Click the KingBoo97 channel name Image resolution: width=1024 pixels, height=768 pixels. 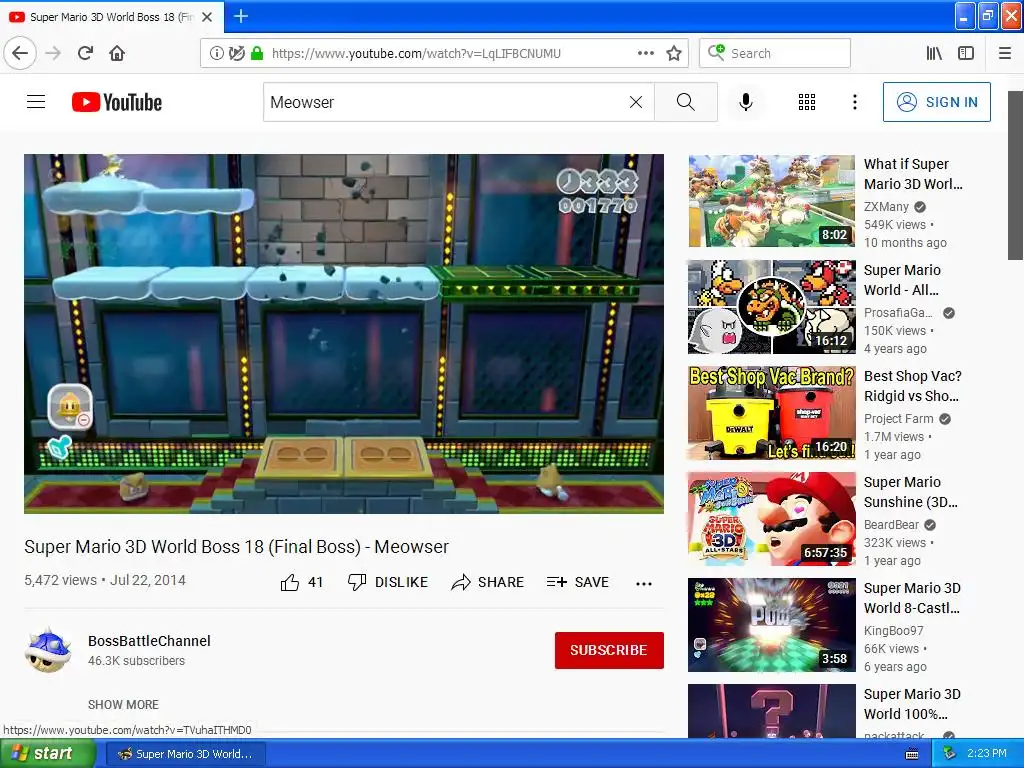[x=894, y=630]
